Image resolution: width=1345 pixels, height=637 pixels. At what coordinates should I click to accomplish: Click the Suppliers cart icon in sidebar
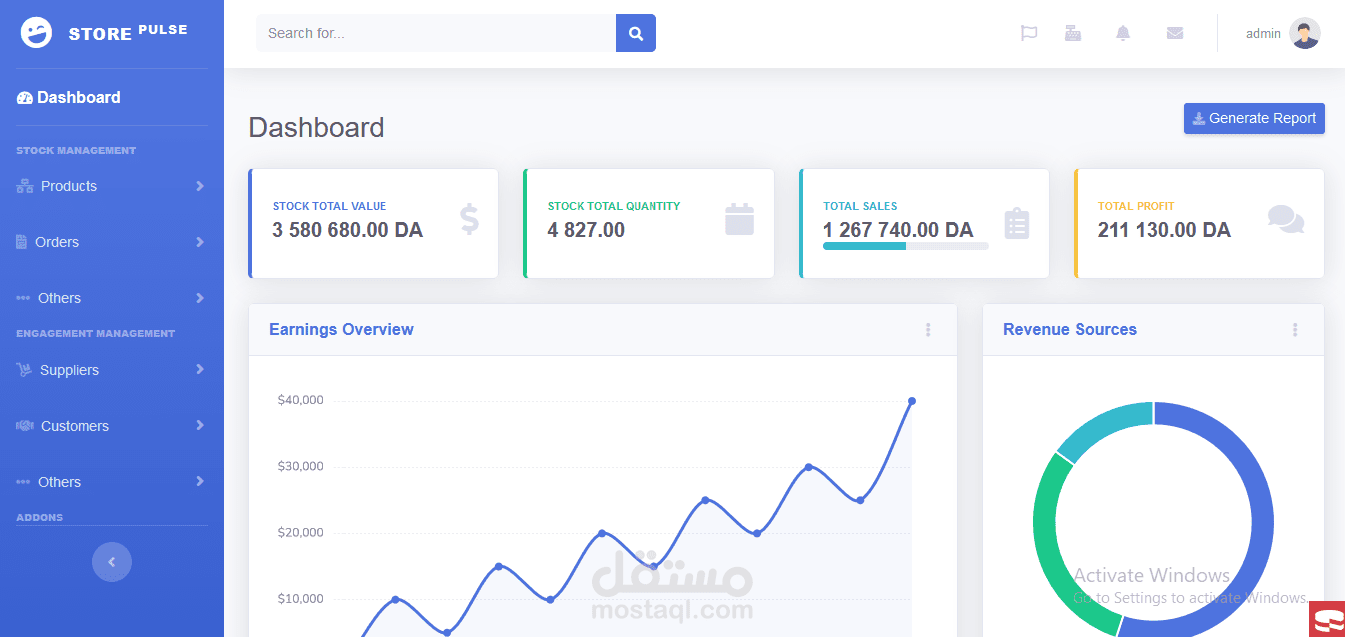coord(24,370)
